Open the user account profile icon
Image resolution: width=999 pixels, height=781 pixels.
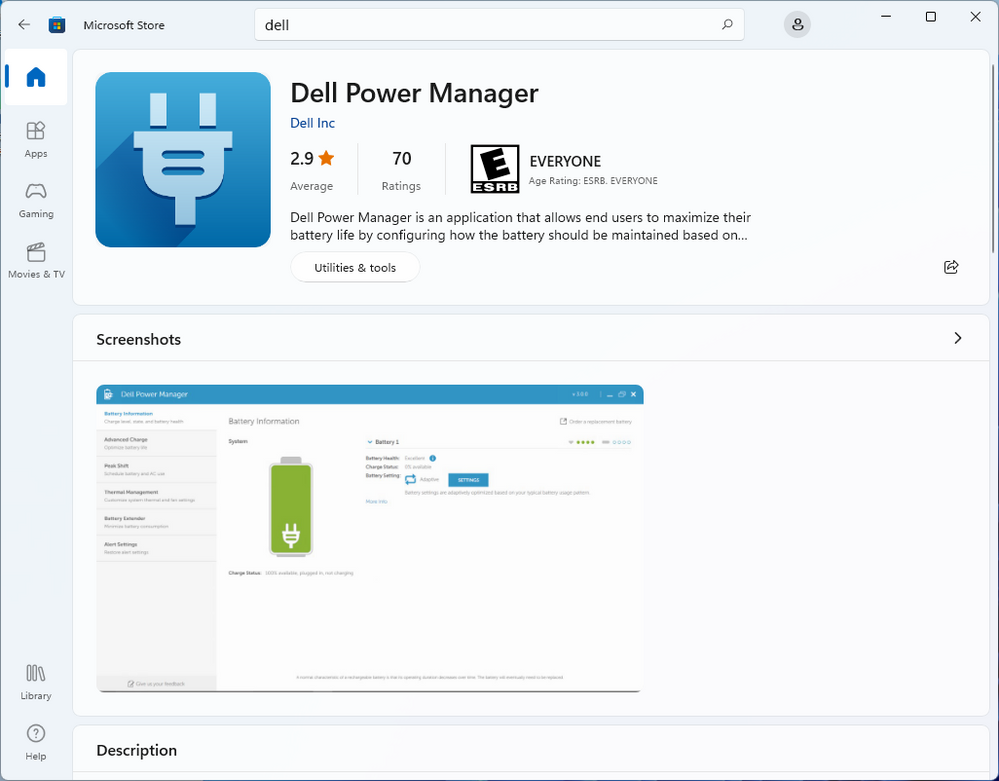[797, 25]
